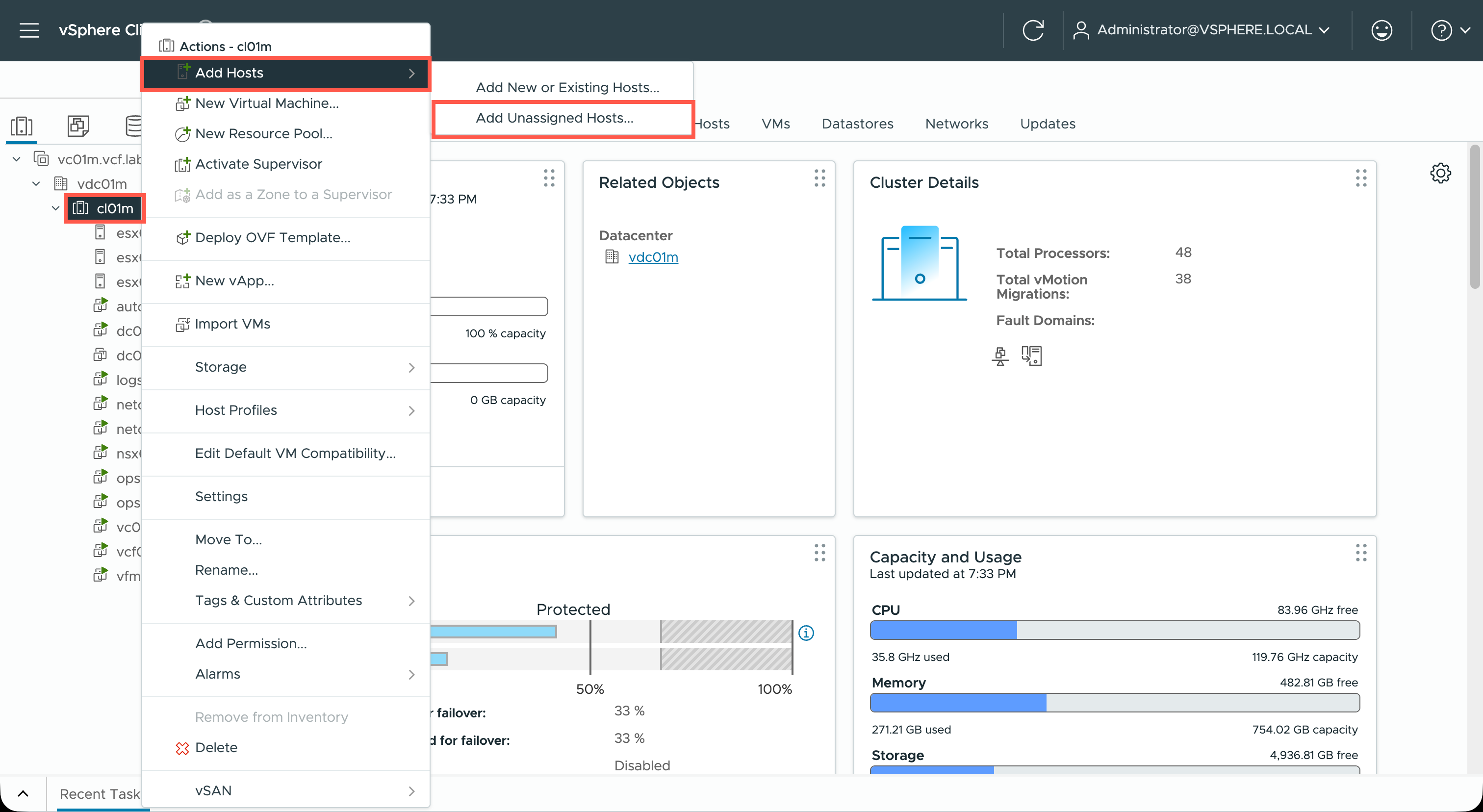Click the gear settings icon near Cluster Details
The width and height of the screenshot is (1483, 812).
tap(1440, 173)
